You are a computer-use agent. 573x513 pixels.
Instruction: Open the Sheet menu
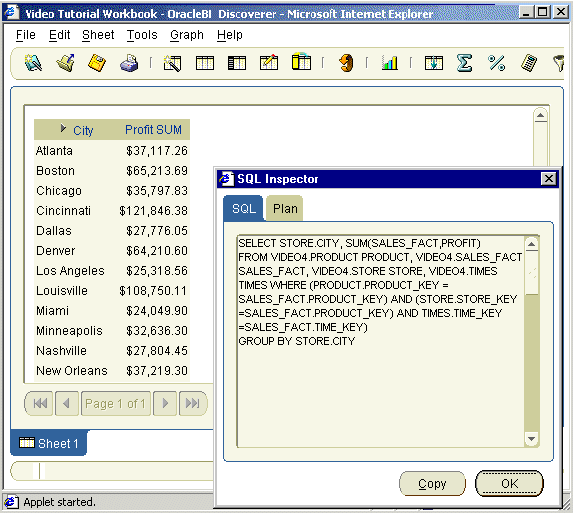98,35
